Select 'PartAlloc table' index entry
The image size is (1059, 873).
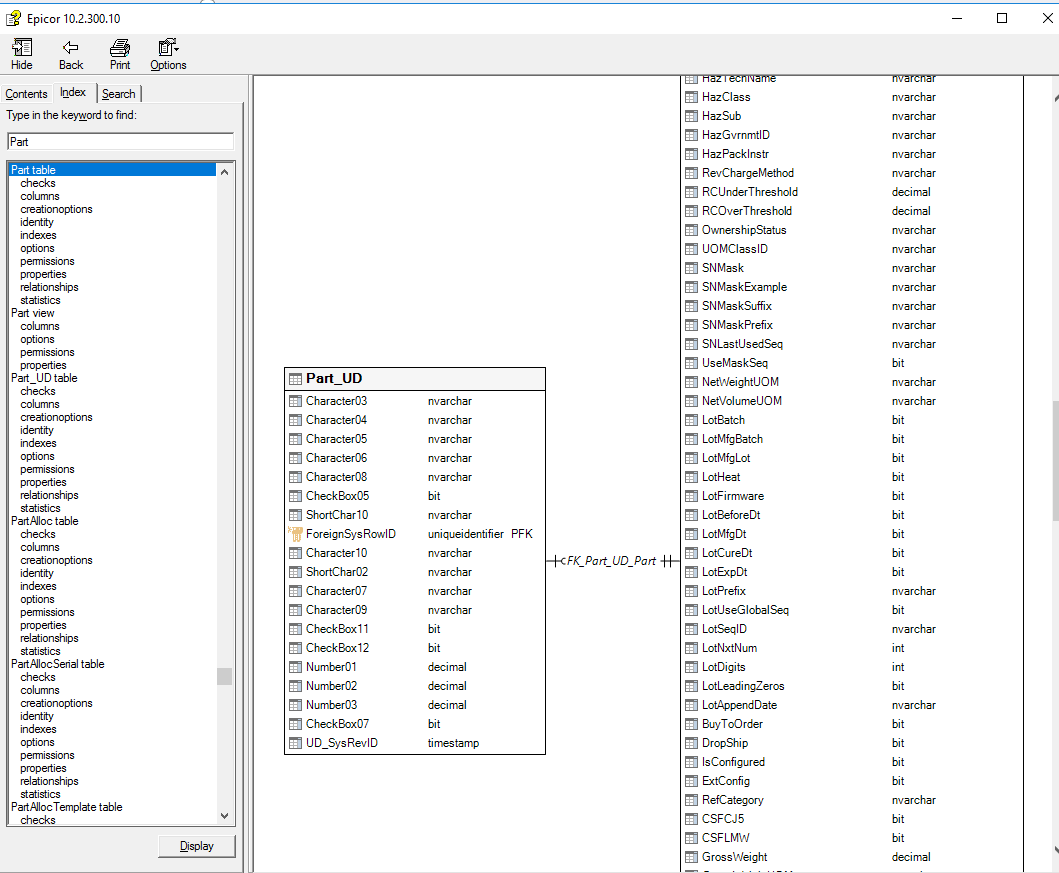coord(45,521)
